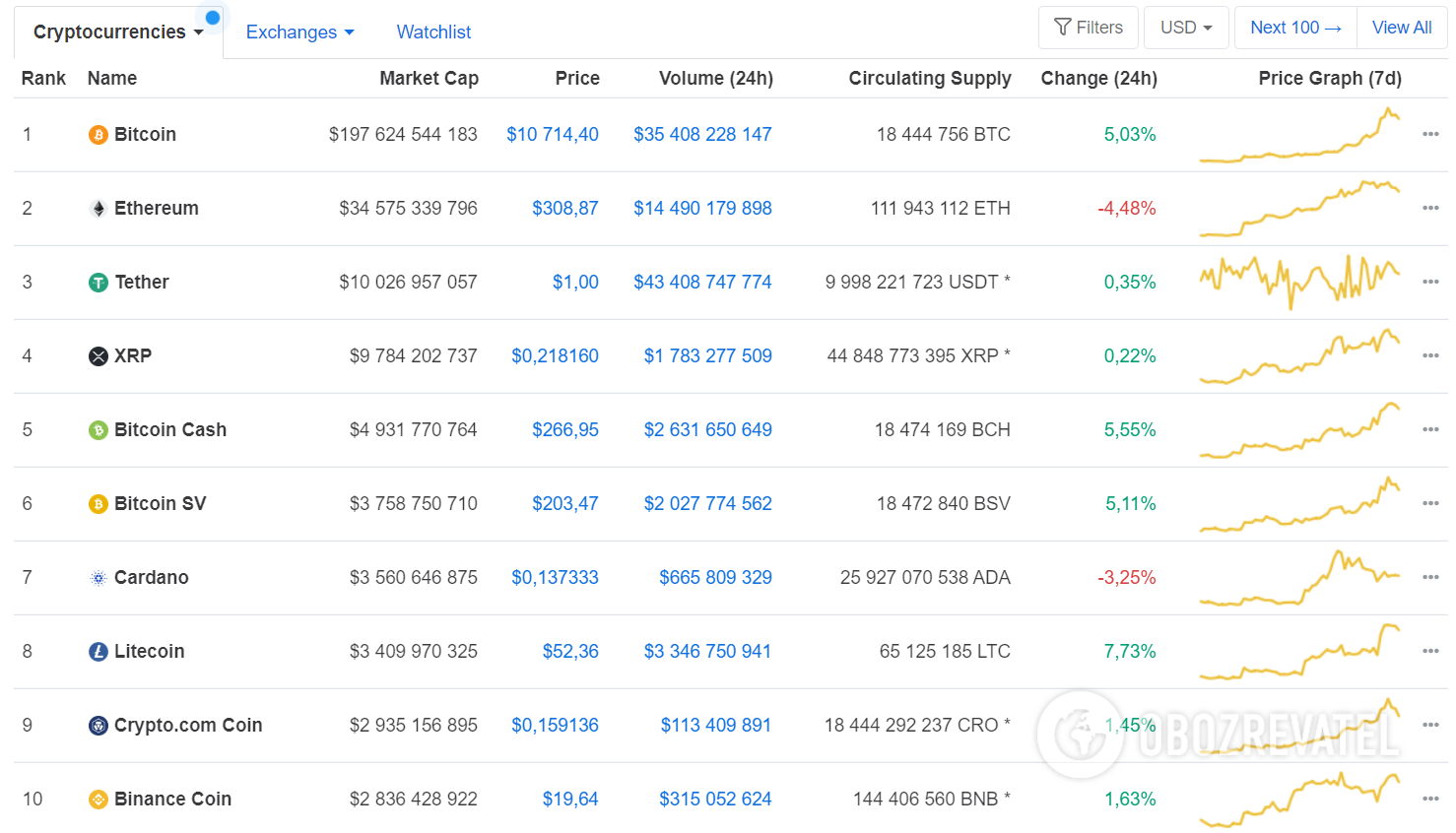Click the Ethereum coin logo icon
Viewport: 1456px width, 833px height.
(x=99, y=209)
